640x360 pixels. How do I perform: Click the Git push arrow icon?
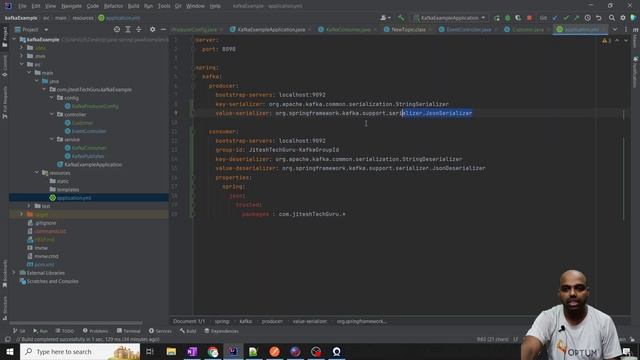[576, 18]
